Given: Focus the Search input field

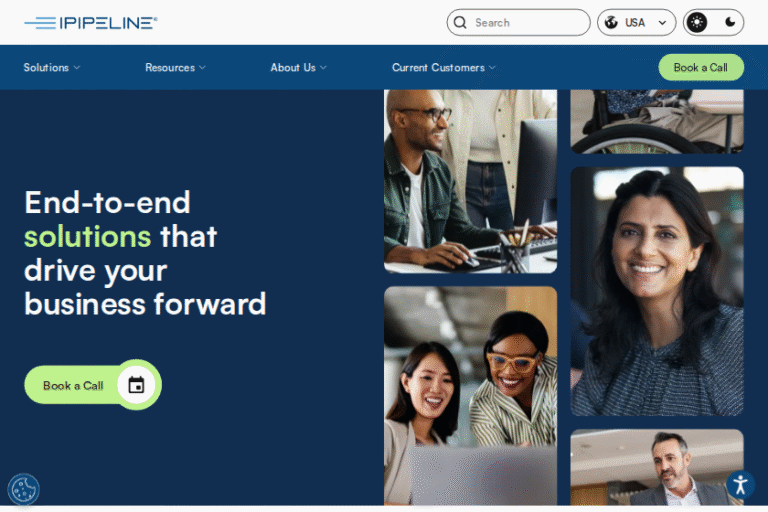Looking at the screenshot, I should pos(518,23).
